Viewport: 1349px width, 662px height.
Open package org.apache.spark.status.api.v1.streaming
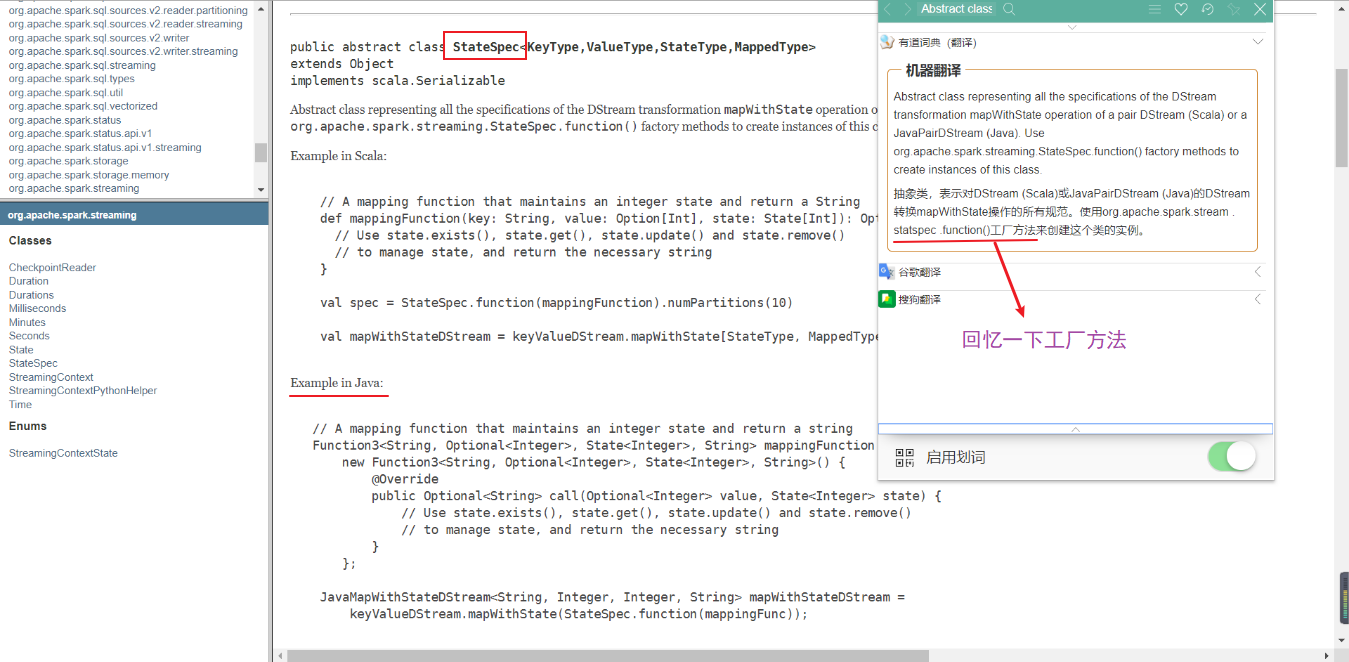[x=105, y=147]
